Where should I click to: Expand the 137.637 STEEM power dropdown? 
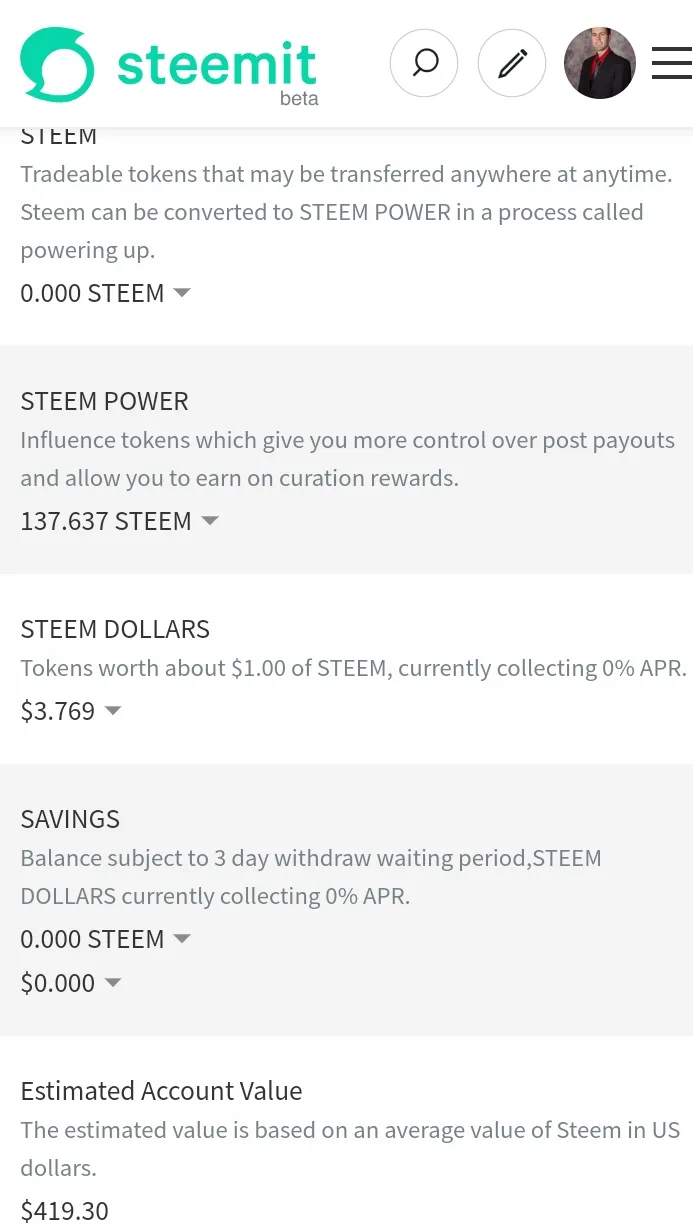tap(119, 521)
